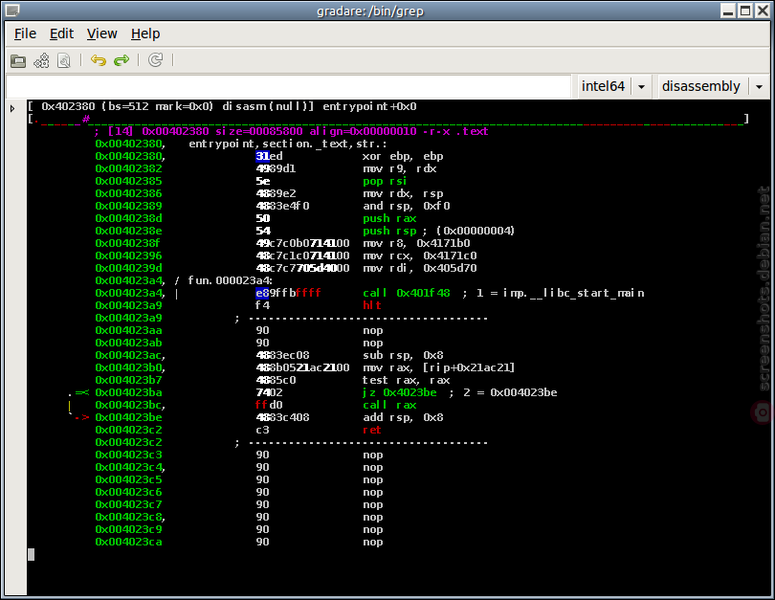The width and height of the screenshot is (775, 600).
Task: Minimize the gradare window
Action: [728, 10]
